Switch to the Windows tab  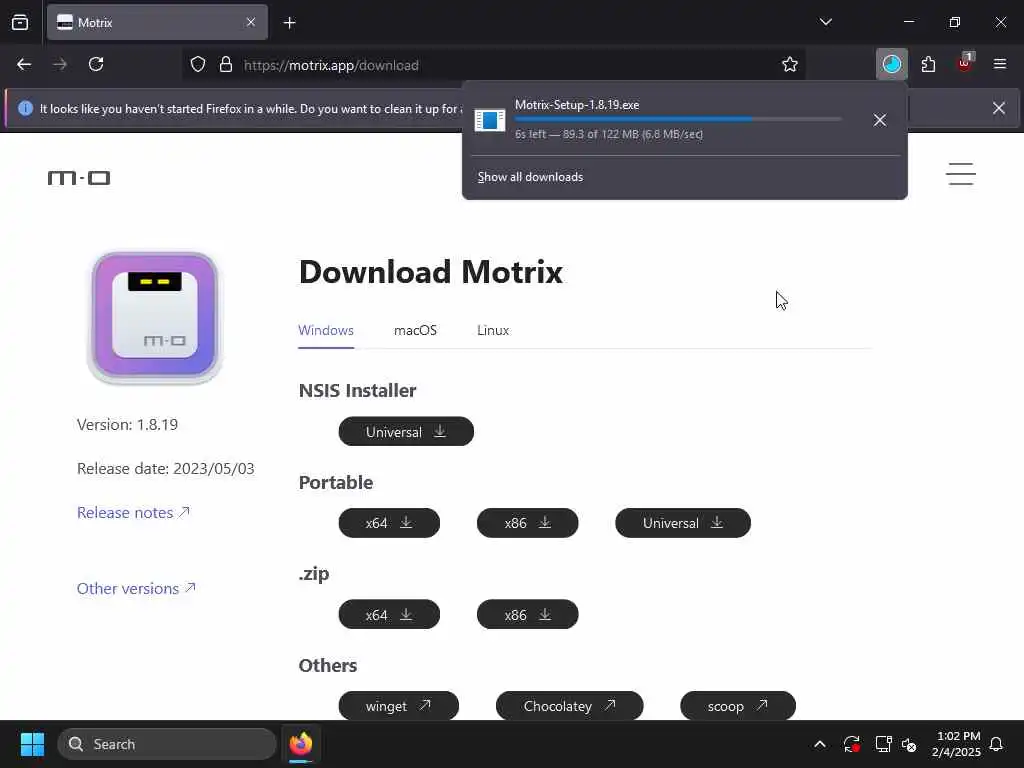click(x=326, y=330)
